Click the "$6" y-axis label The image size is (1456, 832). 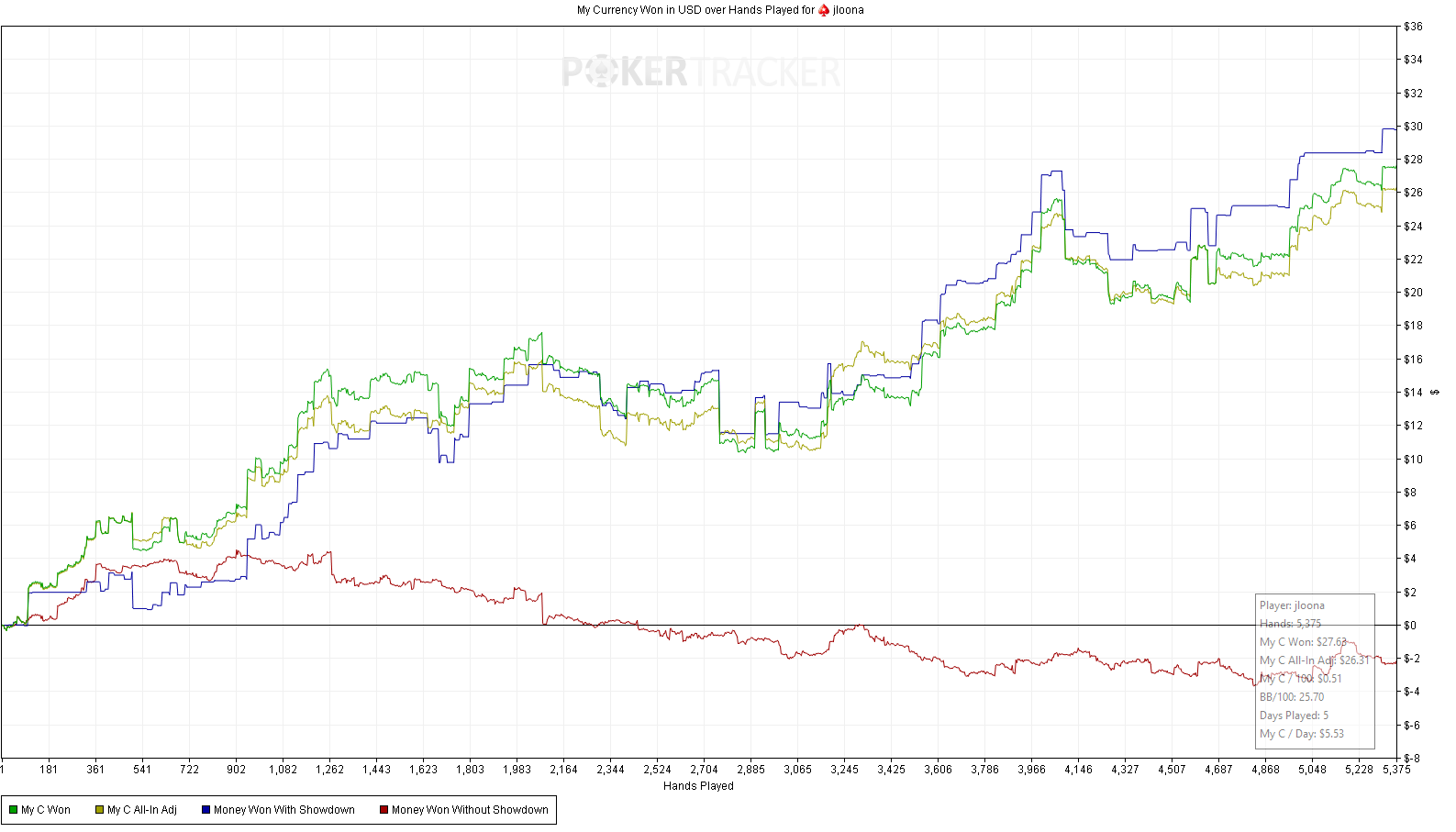(x=1410, y=526)
